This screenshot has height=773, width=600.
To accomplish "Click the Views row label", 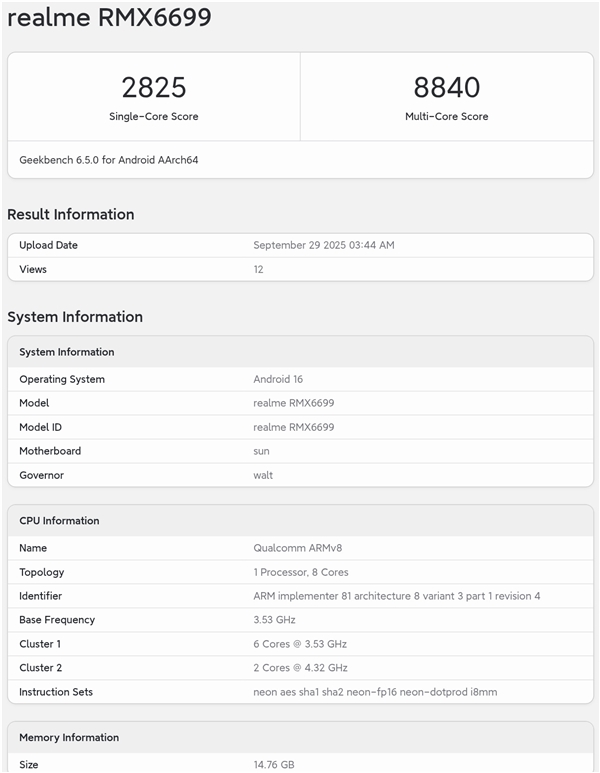I will (33, 269).
